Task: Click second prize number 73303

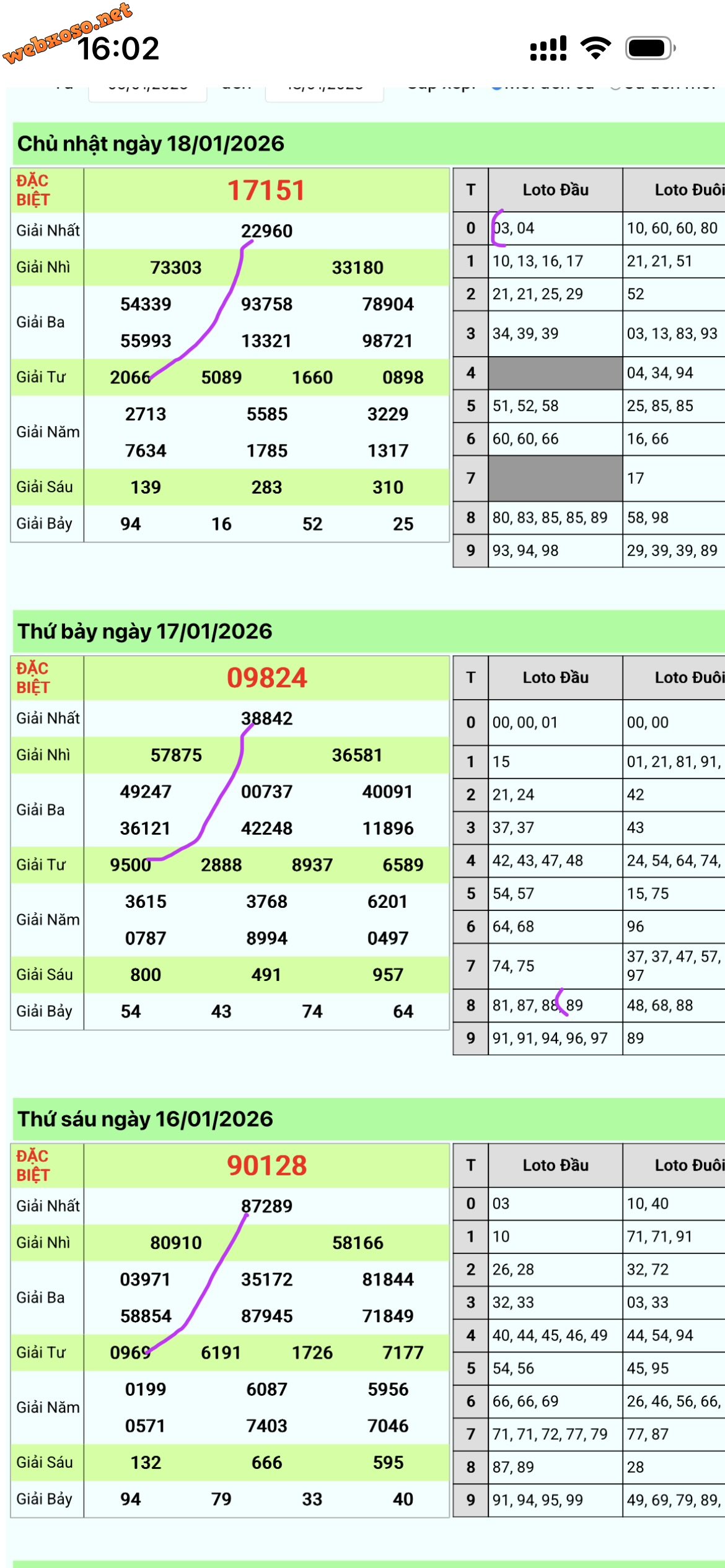Action: click(x=176, y=268)
